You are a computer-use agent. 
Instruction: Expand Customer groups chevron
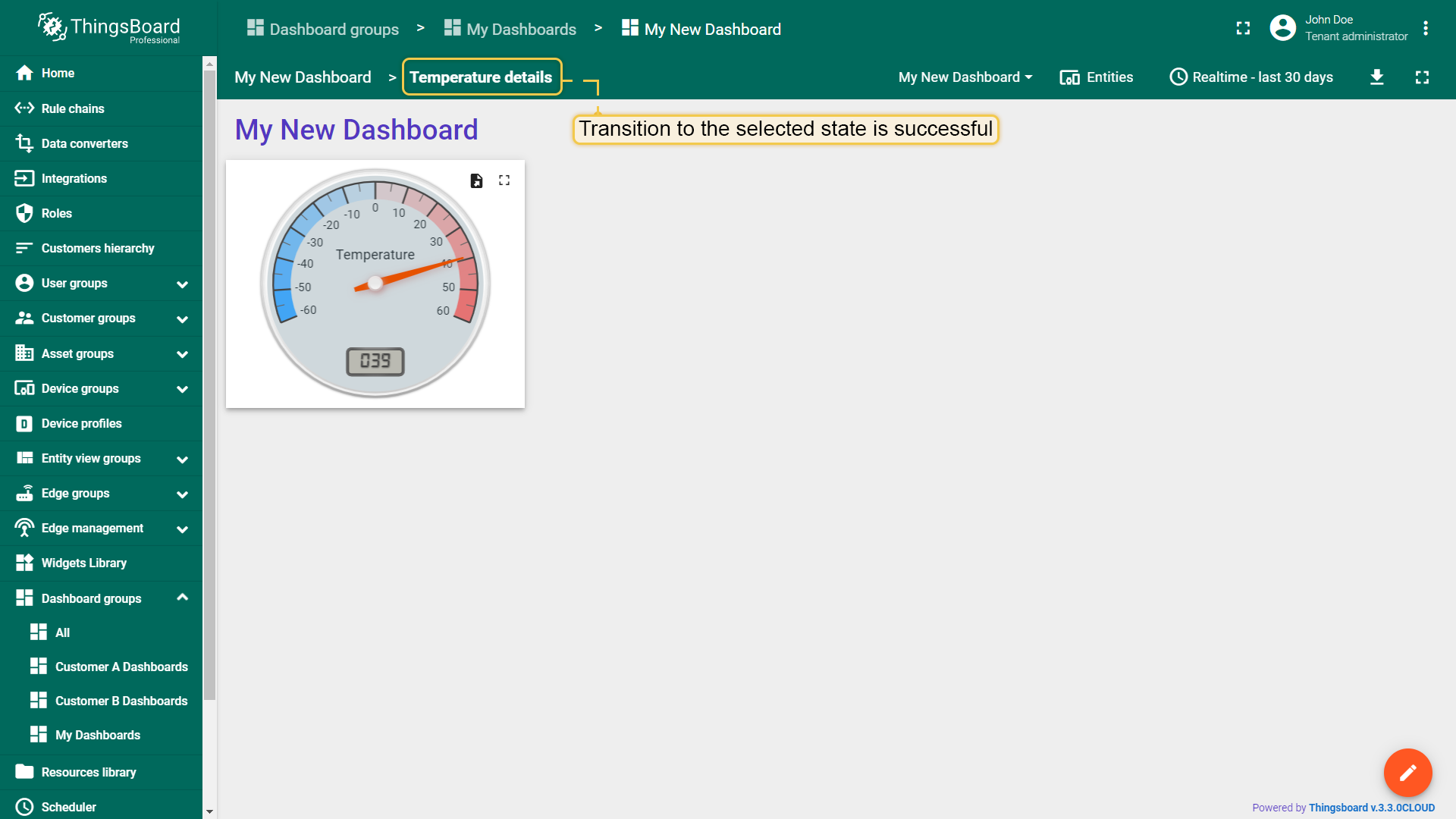(x=182, y=318)
